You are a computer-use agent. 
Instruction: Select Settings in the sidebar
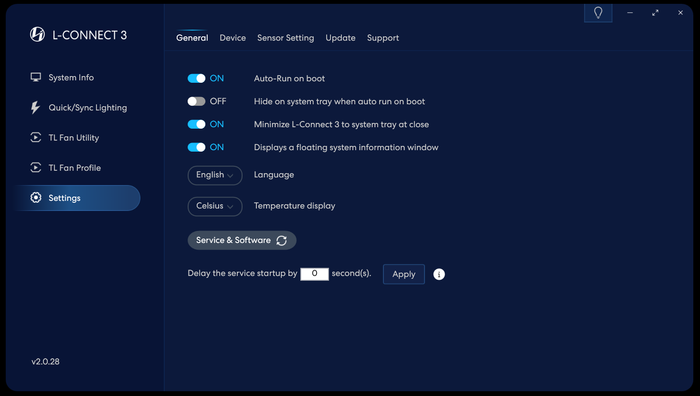[77, 198]
